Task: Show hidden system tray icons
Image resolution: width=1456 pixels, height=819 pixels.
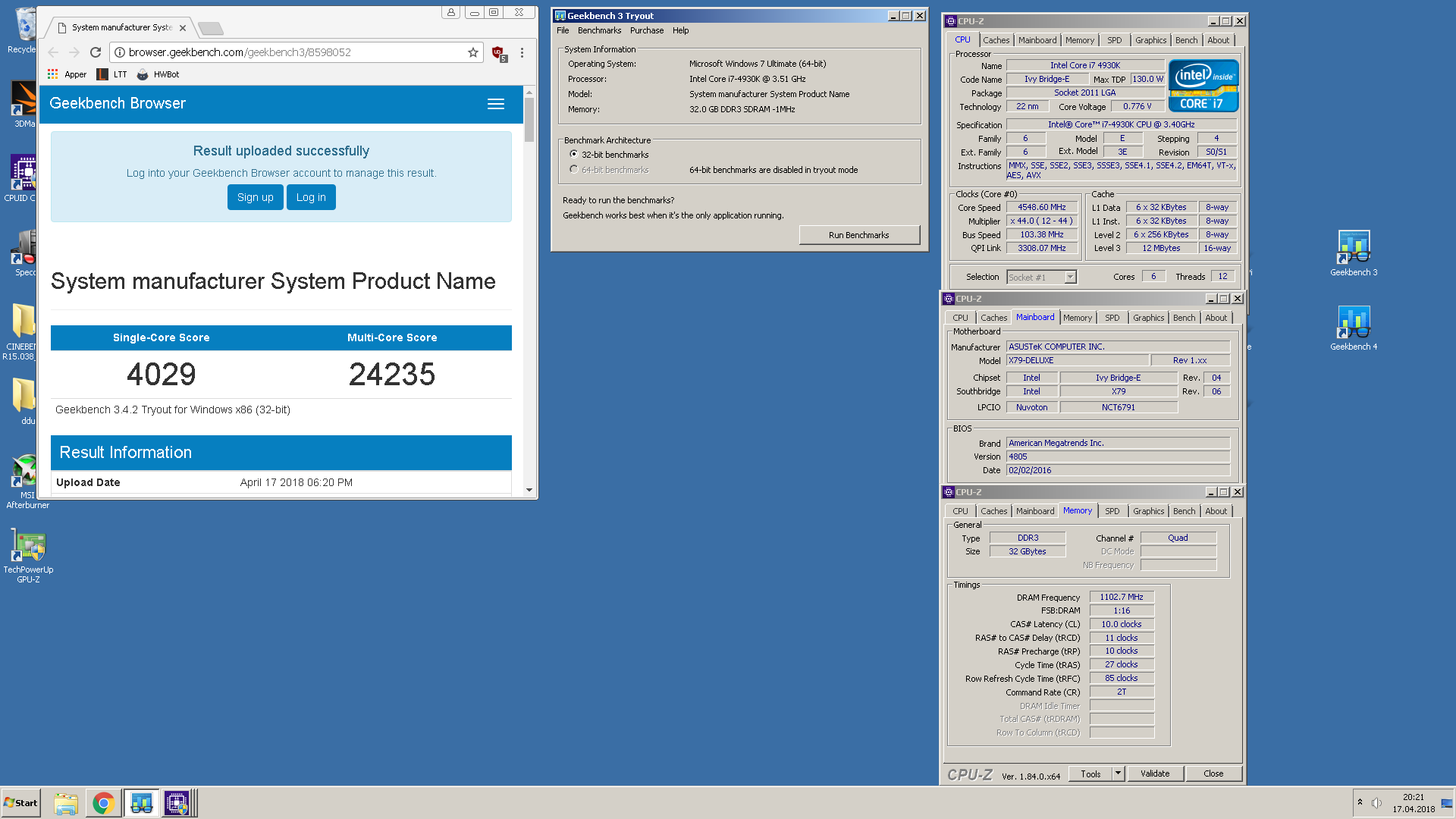Action: click(1360, 802)
